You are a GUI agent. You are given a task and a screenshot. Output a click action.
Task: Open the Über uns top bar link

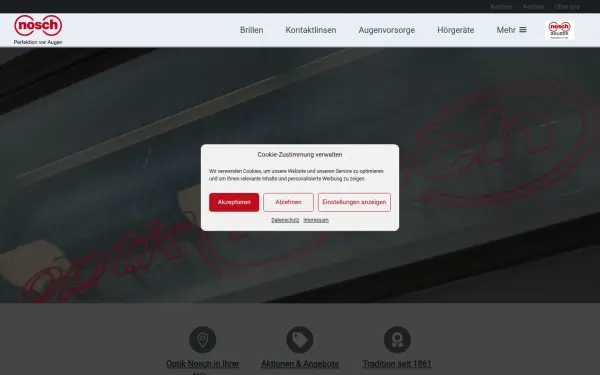coord(567,7)
